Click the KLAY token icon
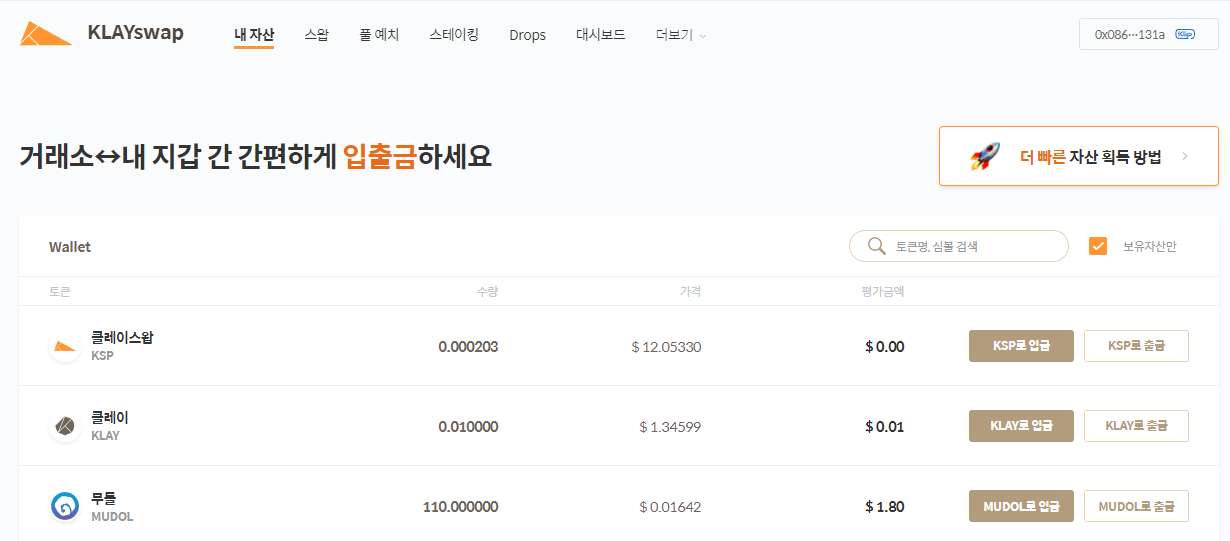 [x=65, y=426]
